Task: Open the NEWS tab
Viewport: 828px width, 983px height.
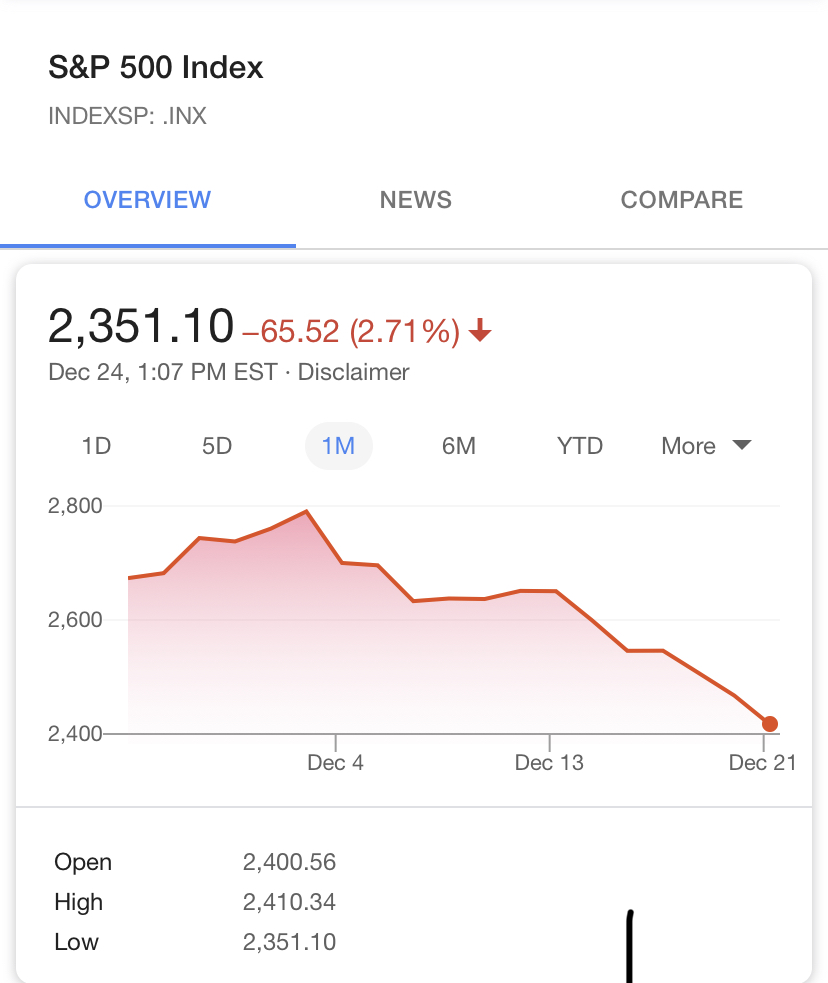Action: pos(416,200)
